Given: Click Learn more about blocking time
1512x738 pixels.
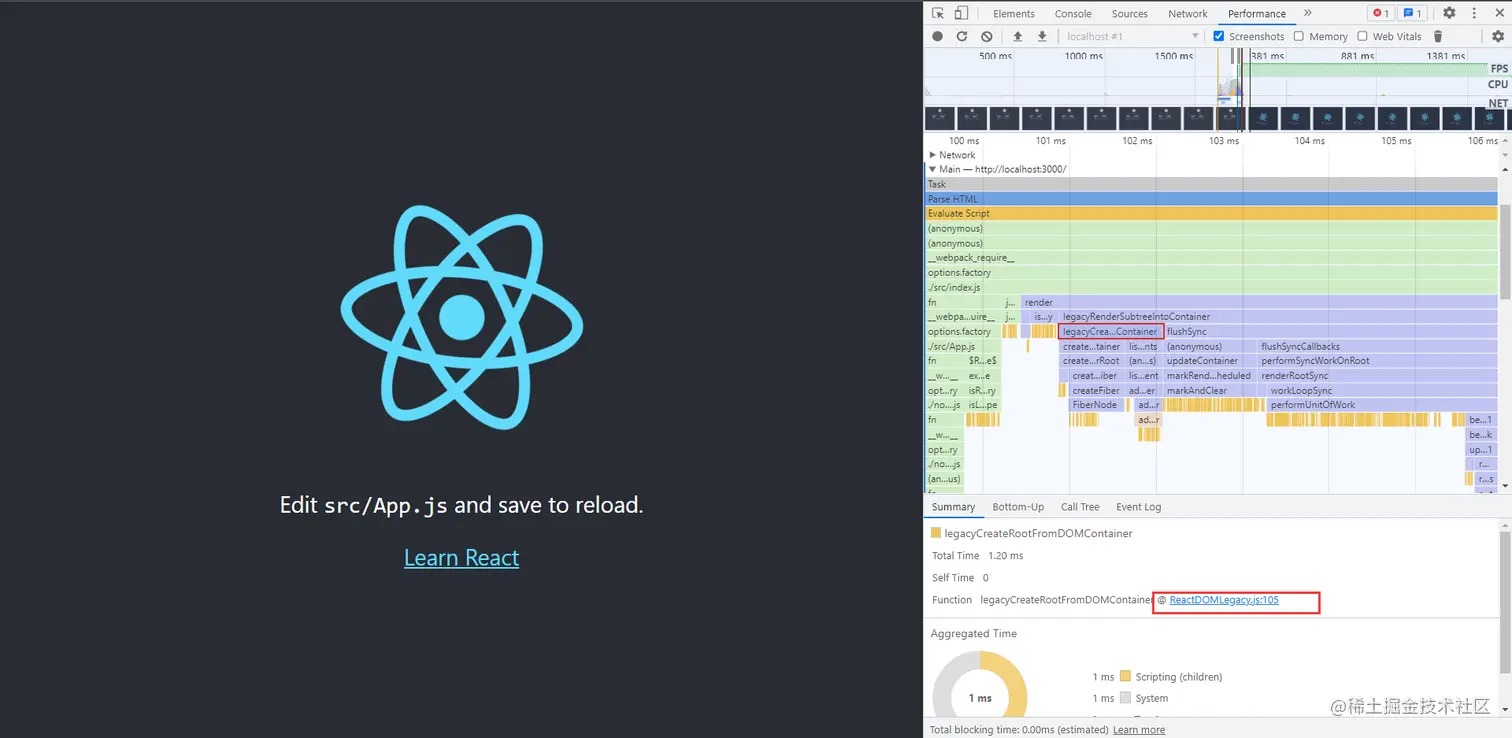Looking at the screenshot, I should [1139, 730].
